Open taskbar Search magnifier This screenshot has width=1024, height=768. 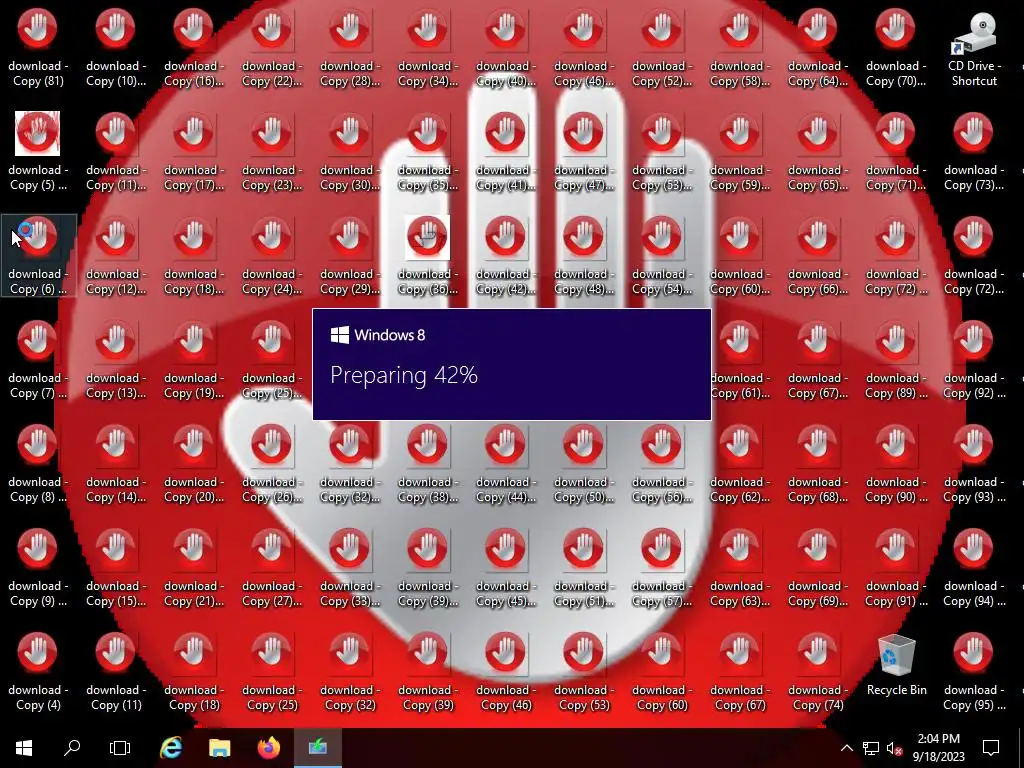pyautogui.click(x=72, y=747)
